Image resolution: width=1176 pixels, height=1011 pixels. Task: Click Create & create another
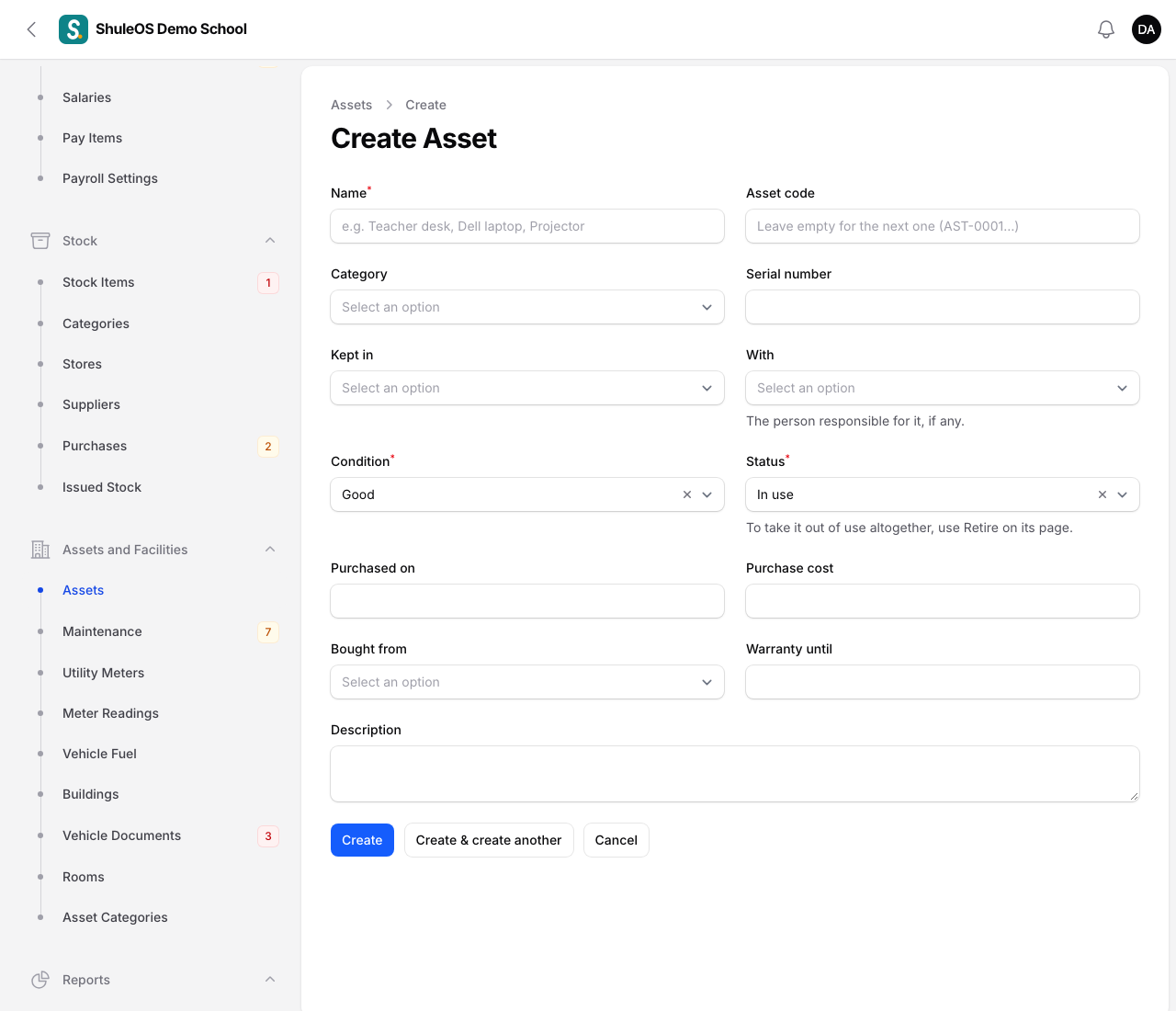[489, 840]
